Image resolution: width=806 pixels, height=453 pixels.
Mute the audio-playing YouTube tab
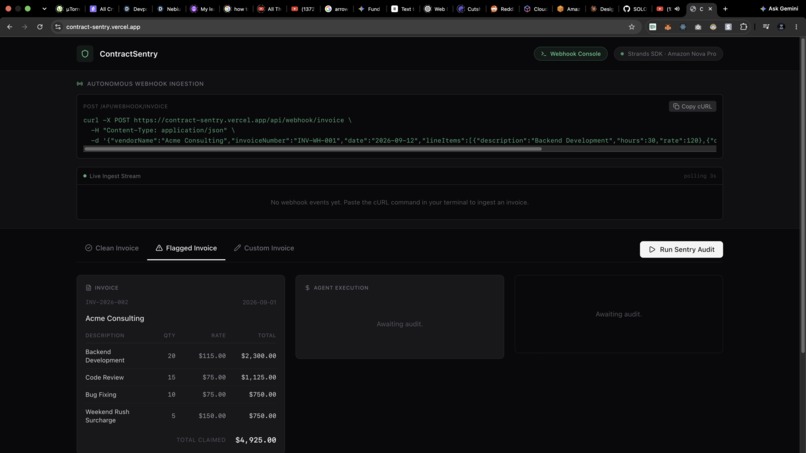pyautogui.click(x=677, y=9)
